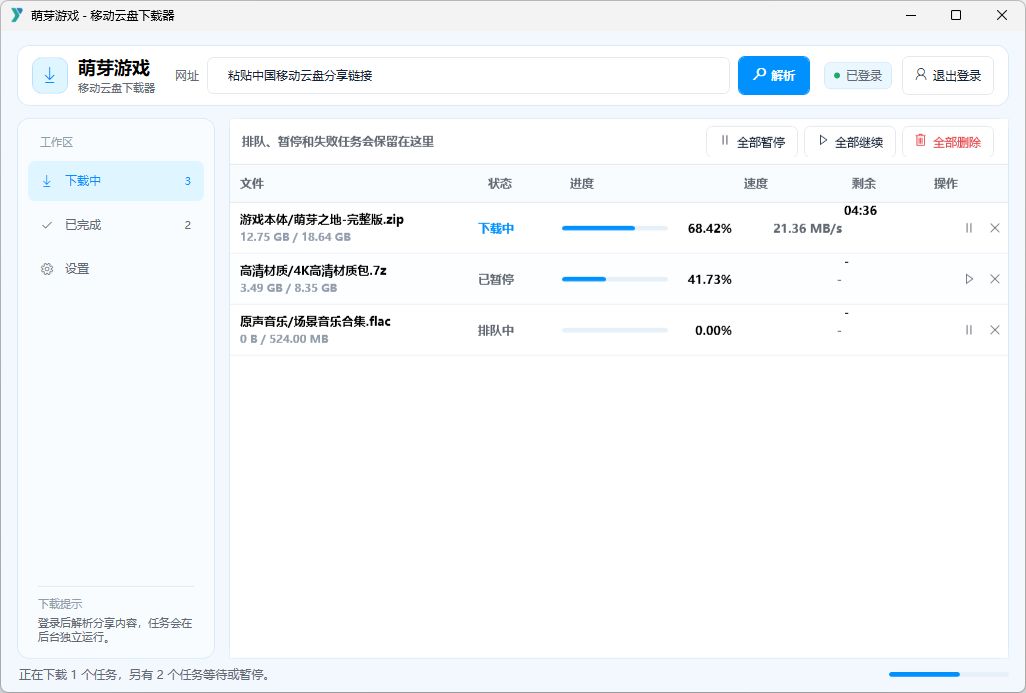This screenshot has width=1026, height=693.
Task: Click the 3.49 GB / 8.35 GB size text
Action: click(289, 288)
